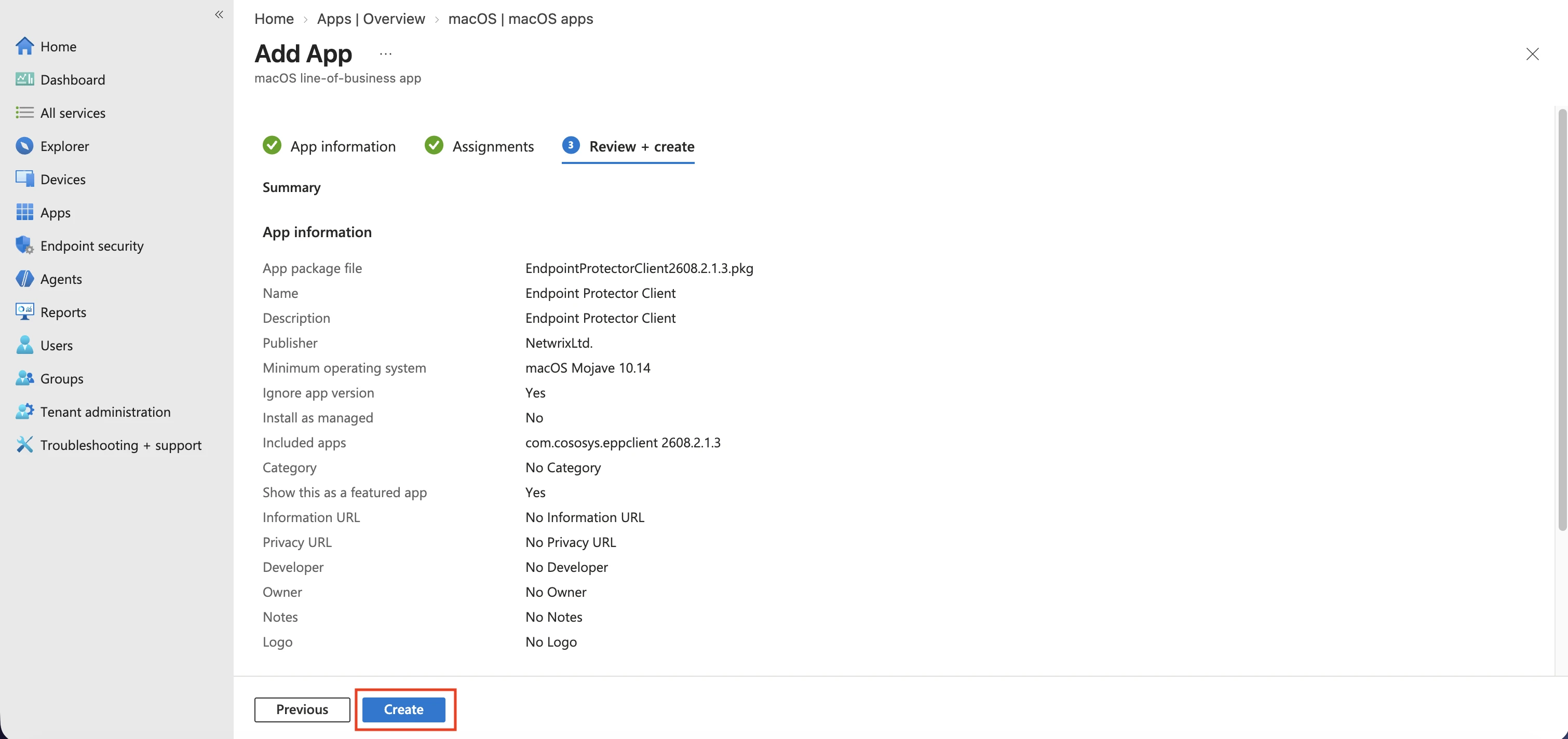The image size is (1568, 739).
Task: Open Explorer via its compass icon
Action: pos(24,146)
